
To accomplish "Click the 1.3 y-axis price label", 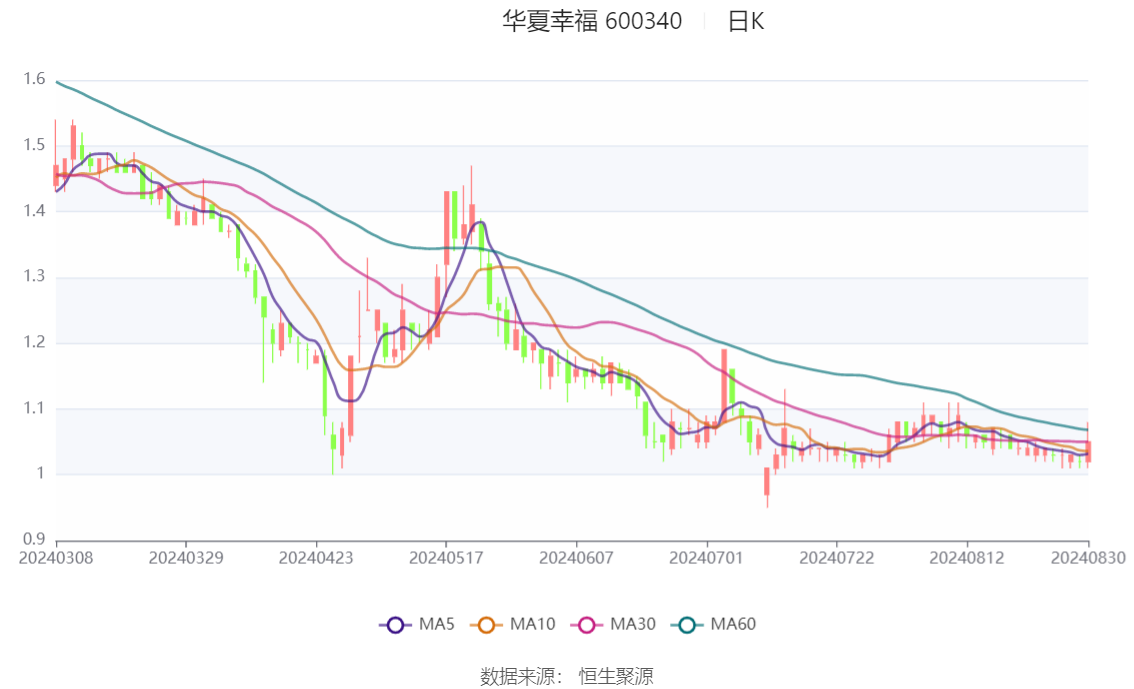I will 34,276.
